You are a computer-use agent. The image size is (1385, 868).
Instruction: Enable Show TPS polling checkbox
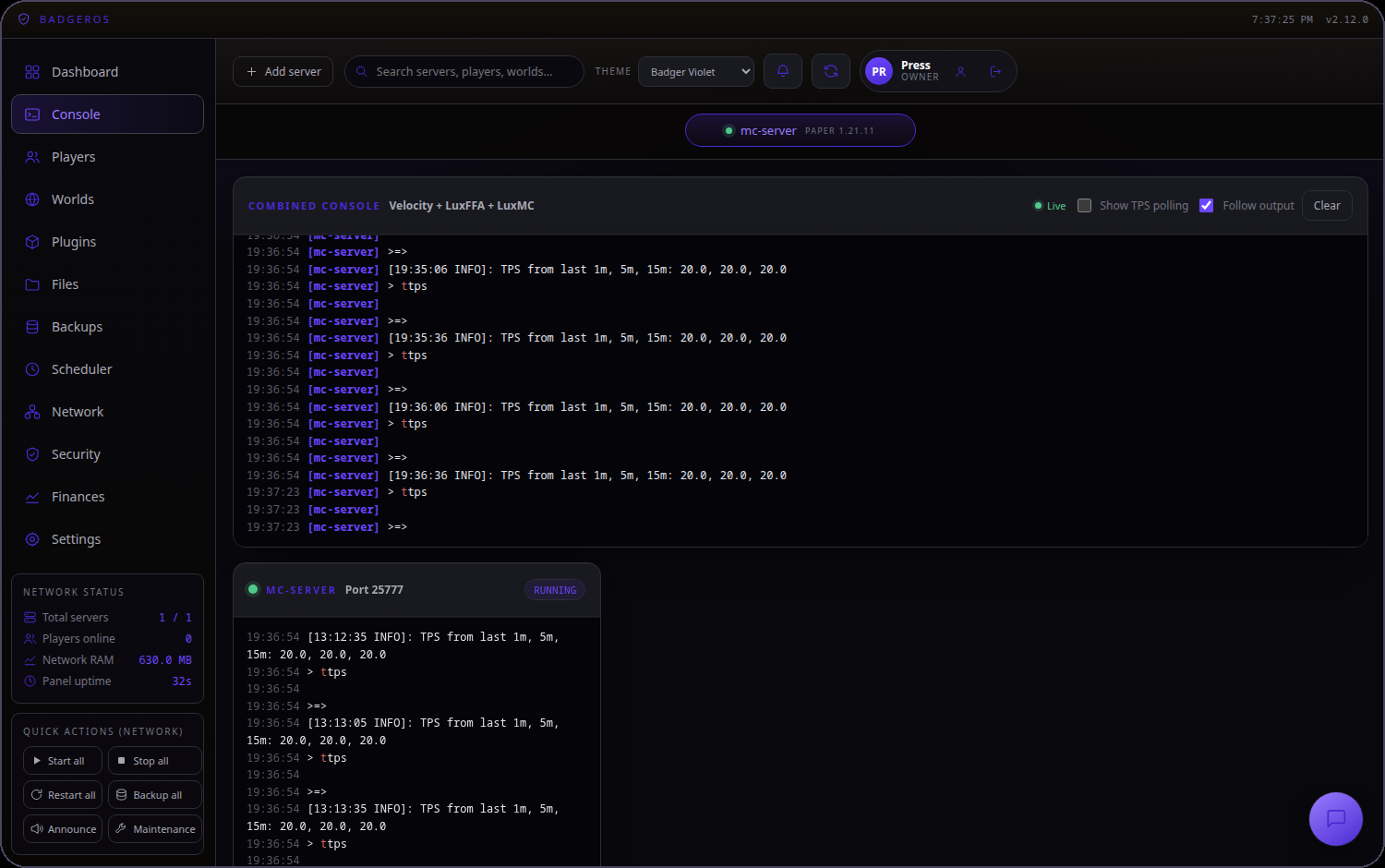tap(1085, 206)
